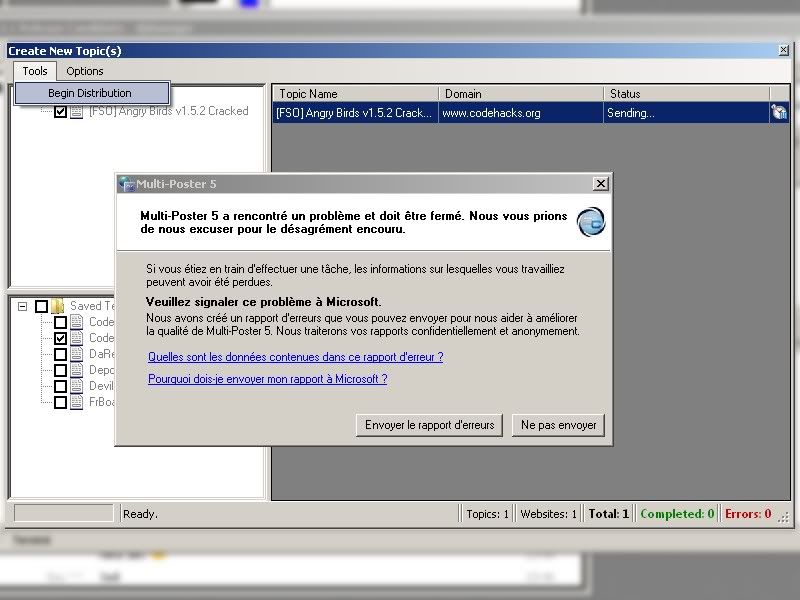Click the document icon of the FrBoa row
Image resolution: width=800 pixels, height=600 pixels.
coord(77,402)
